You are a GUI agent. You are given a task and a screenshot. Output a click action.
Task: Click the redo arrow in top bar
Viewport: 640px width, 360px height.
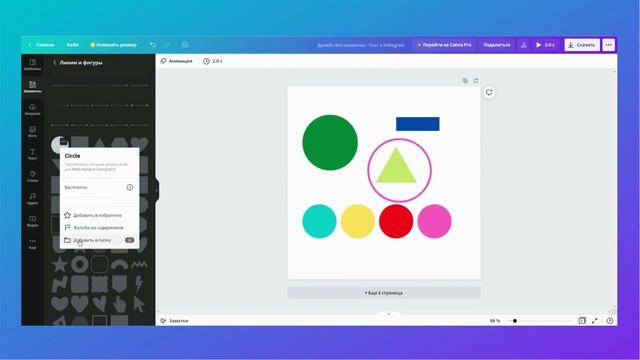[167, 45]
